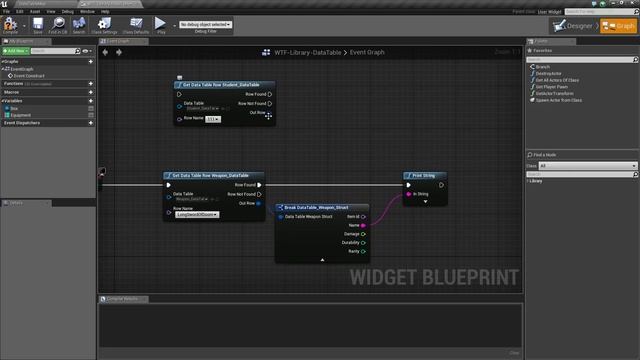Collapse the Break DataTable_Weapon_Struct node arrow
The image size is (640, 360).
point(322,260)
